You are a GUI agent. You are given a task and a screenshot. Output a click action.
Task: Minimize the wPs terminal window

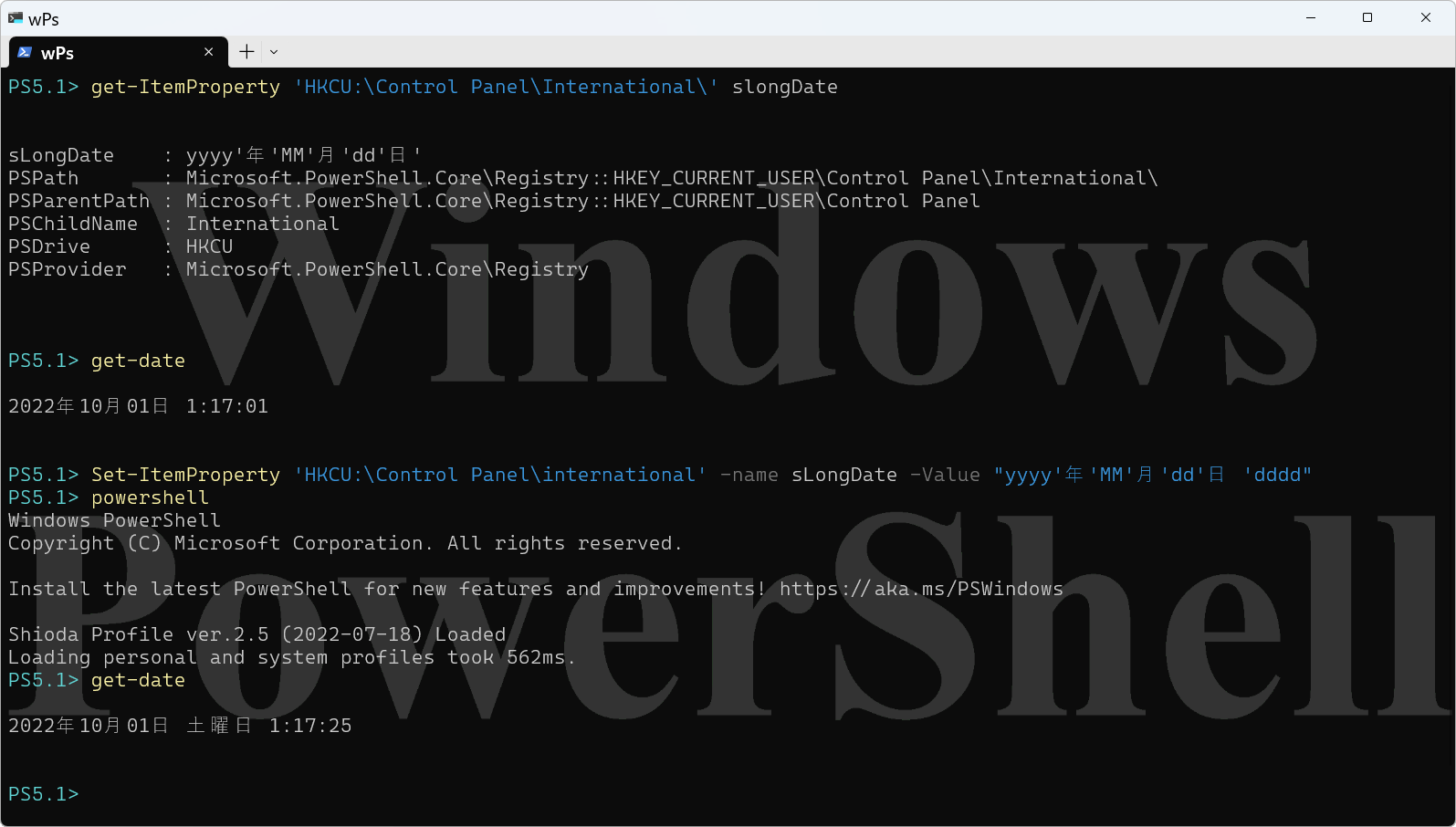point(1311,17)
